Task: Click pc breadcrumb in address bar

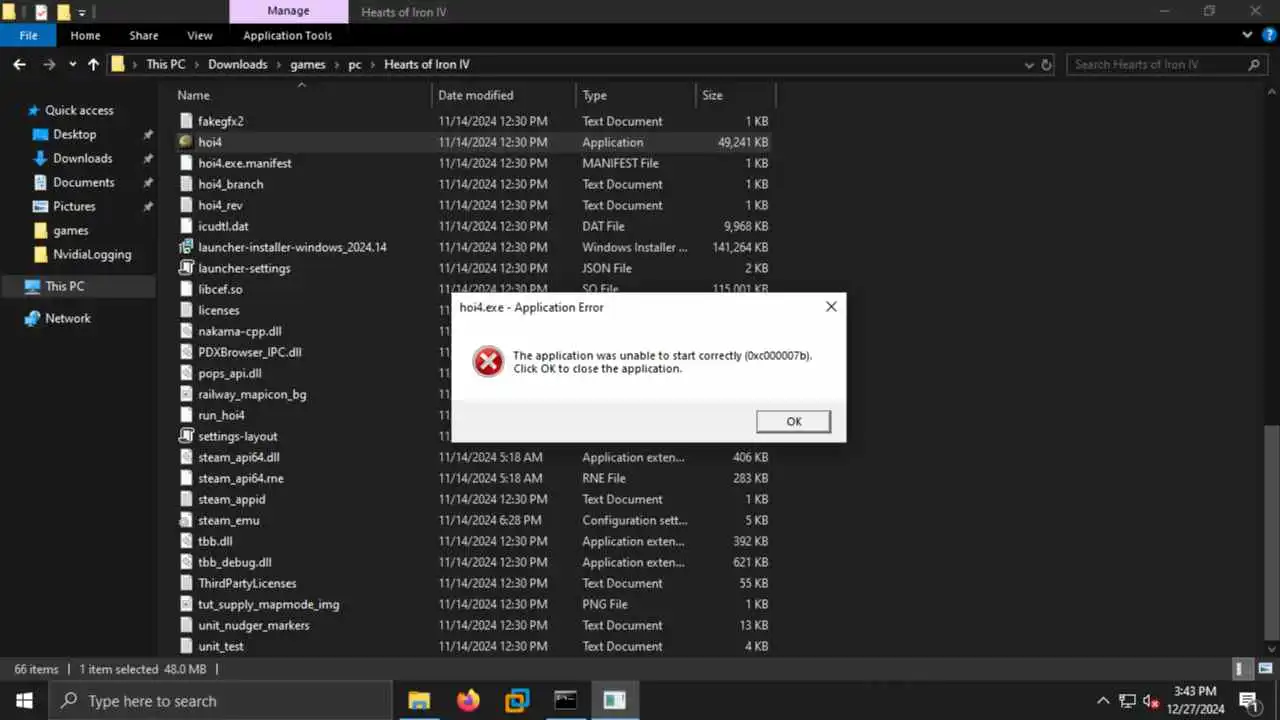Action: (355, 64)
